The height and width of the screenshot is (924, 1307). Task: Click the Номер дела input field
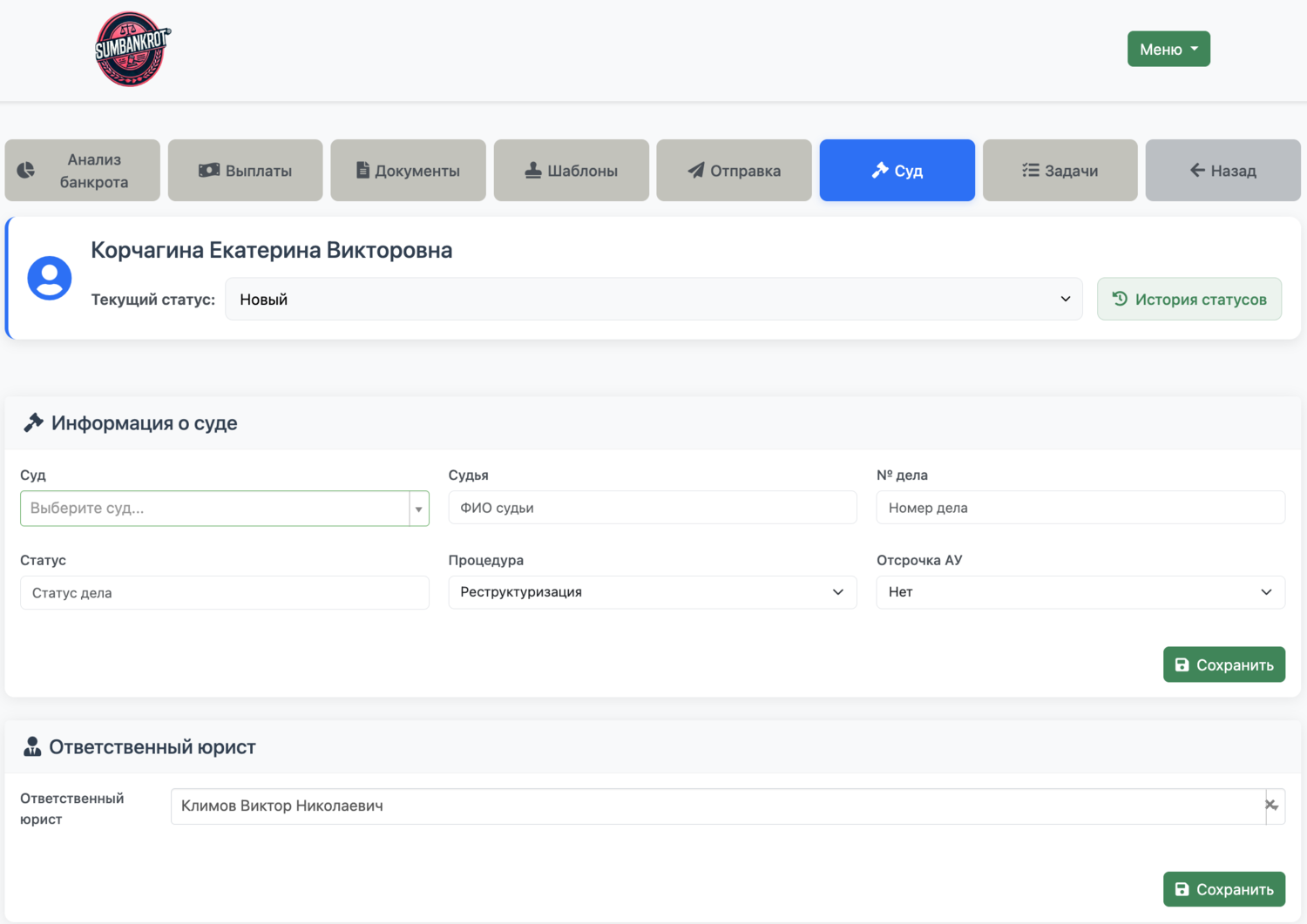click(1080, 508)
